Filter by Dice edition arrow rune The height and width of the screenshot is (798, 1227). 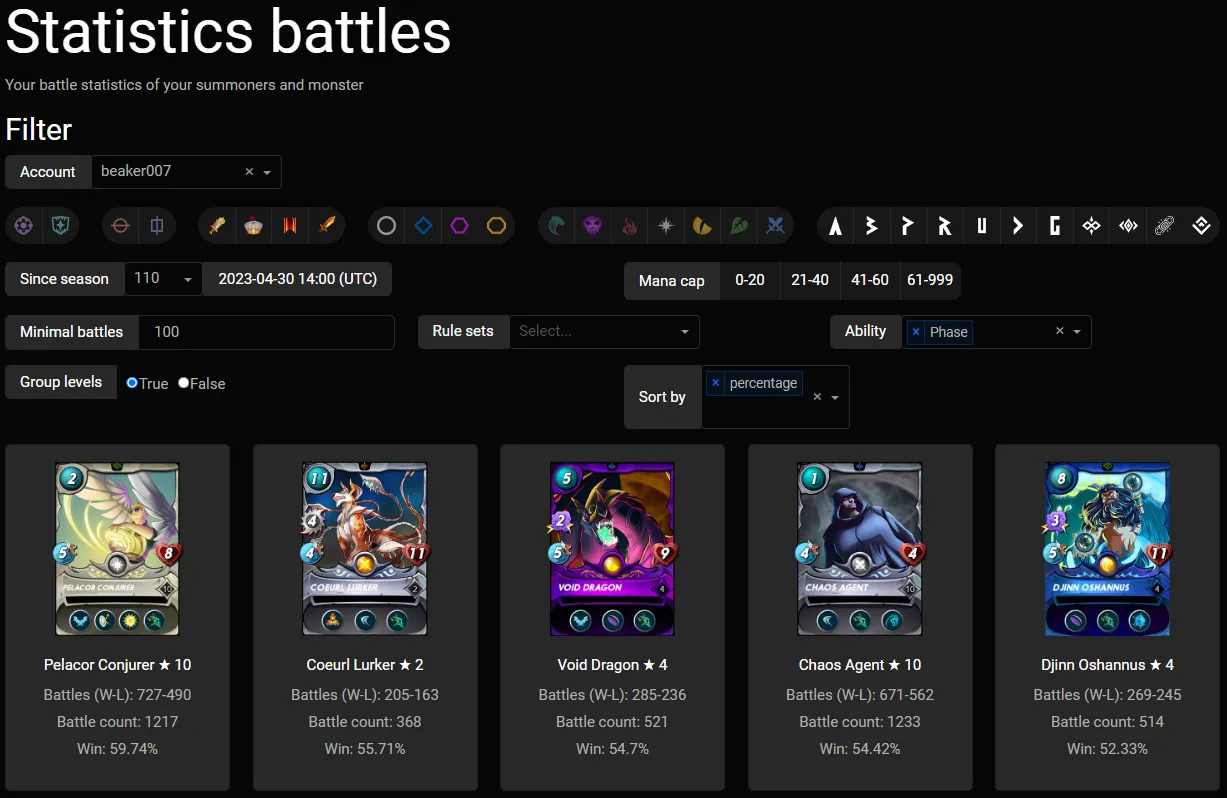pos(1018,226)
